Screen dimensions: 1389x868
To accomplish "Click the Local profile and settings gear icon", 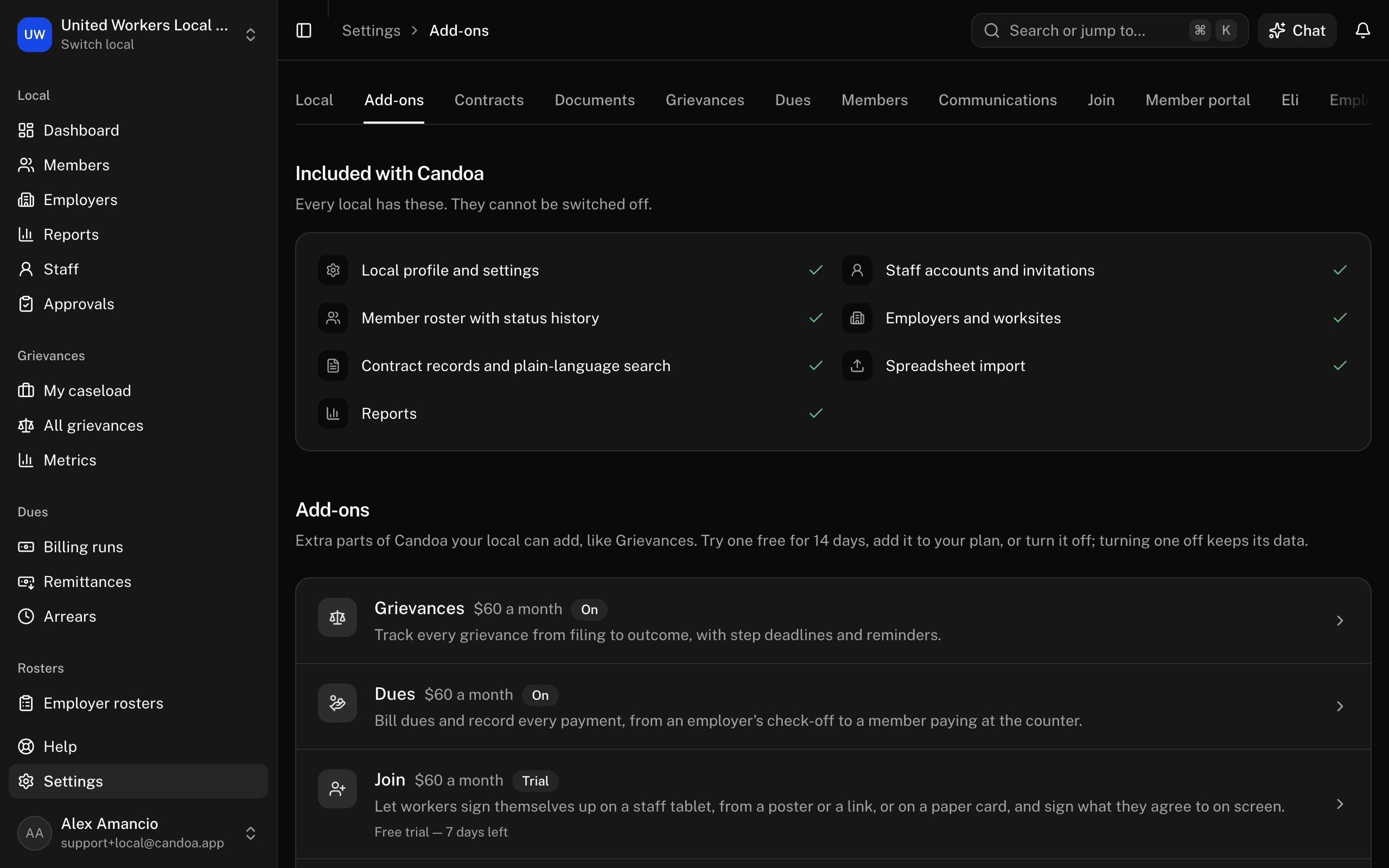I will point(334,270).
